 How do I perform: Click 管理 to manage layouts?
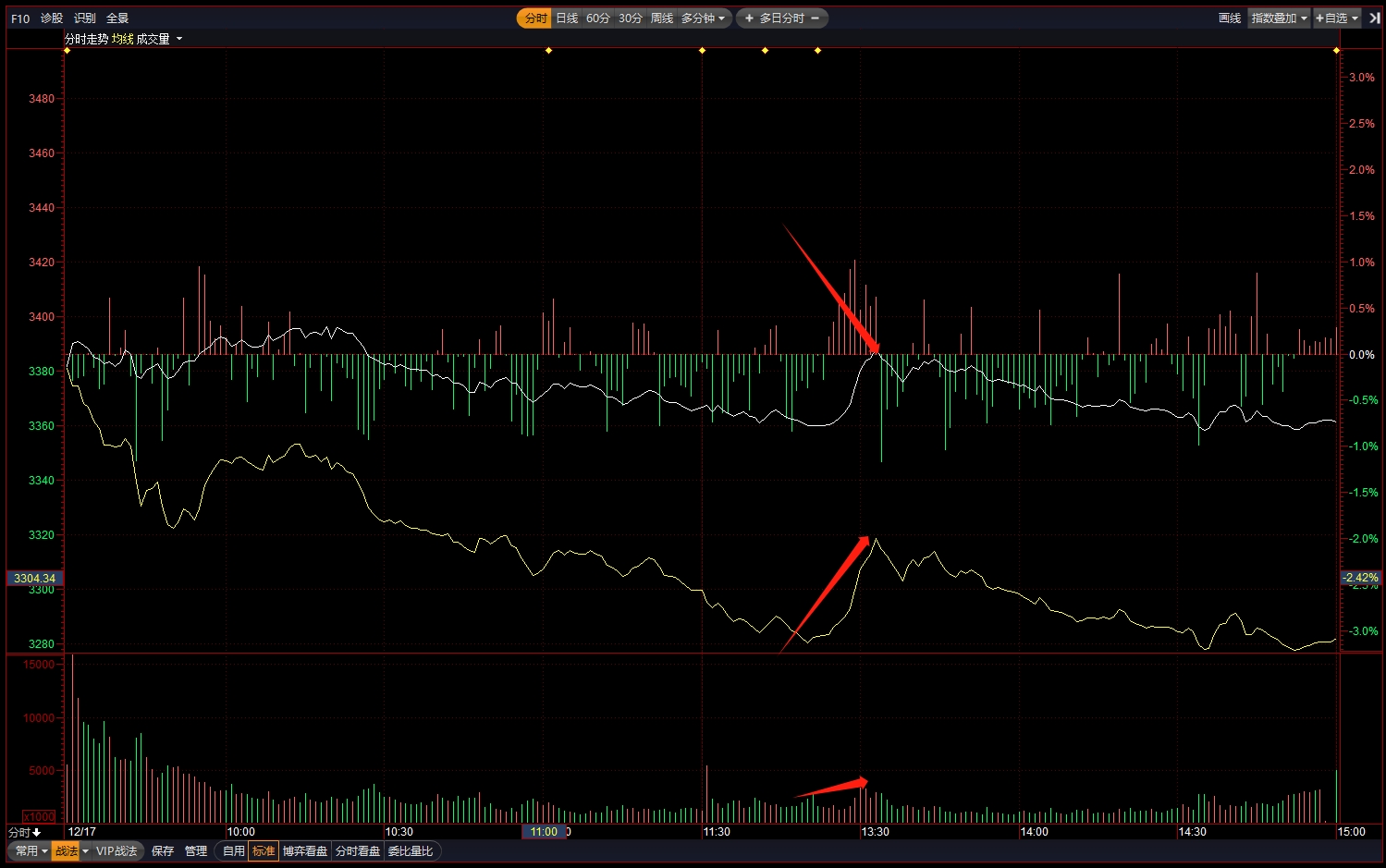coord(196,851)
